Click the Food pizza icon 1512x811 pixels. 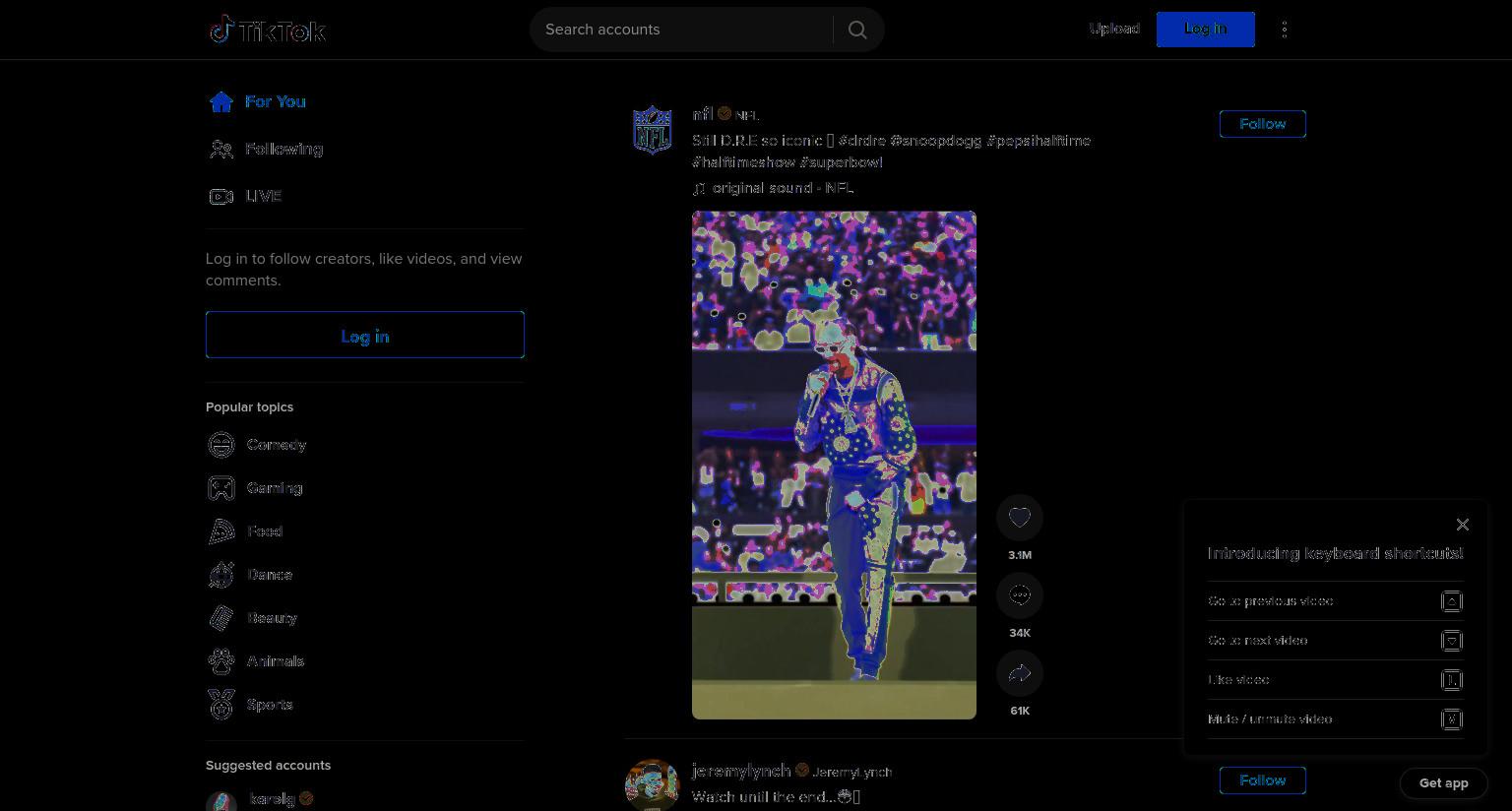[x=221, y=531]
